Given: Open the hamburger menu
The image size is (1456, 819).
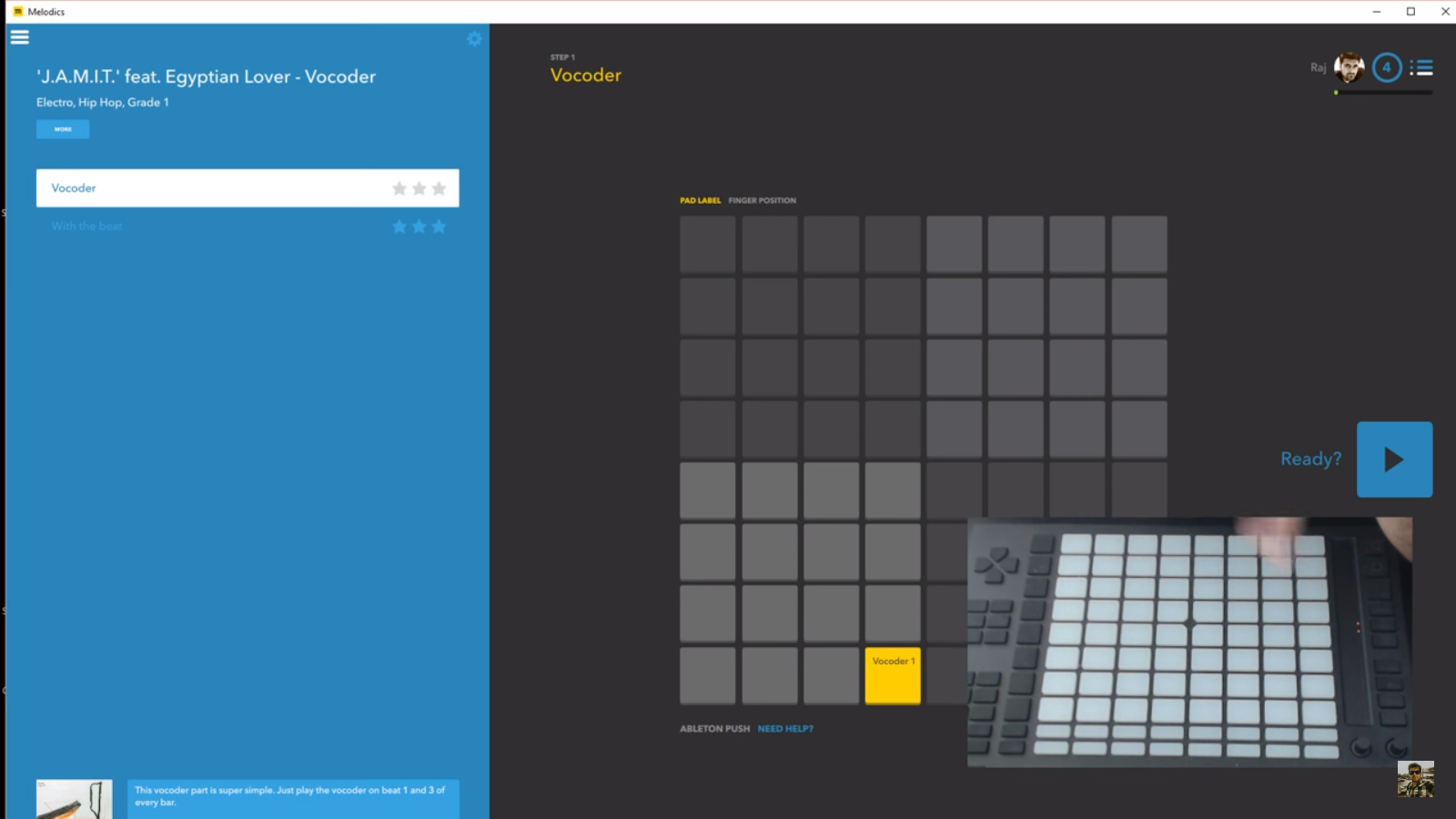Looking at the screenshot, I should coord(19,37).
